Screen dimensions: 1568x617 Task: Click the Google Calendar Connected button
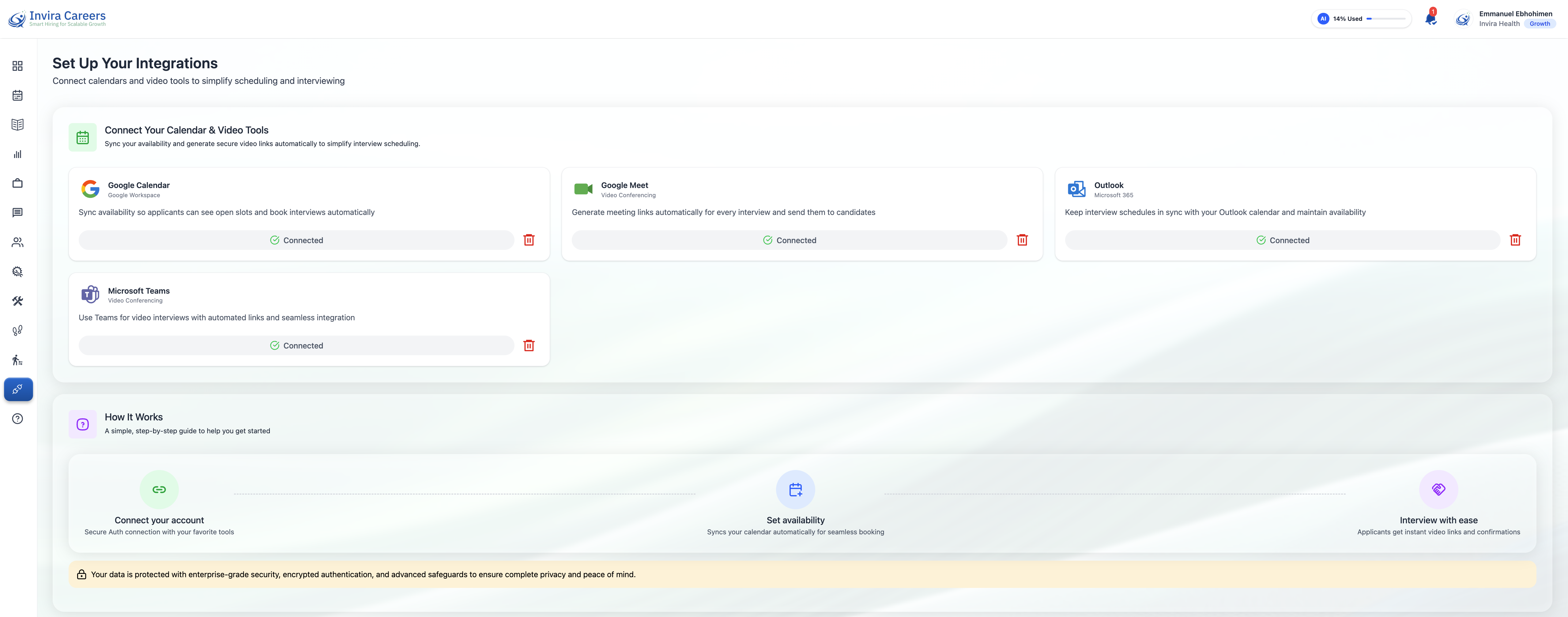[x=296, y=240]
